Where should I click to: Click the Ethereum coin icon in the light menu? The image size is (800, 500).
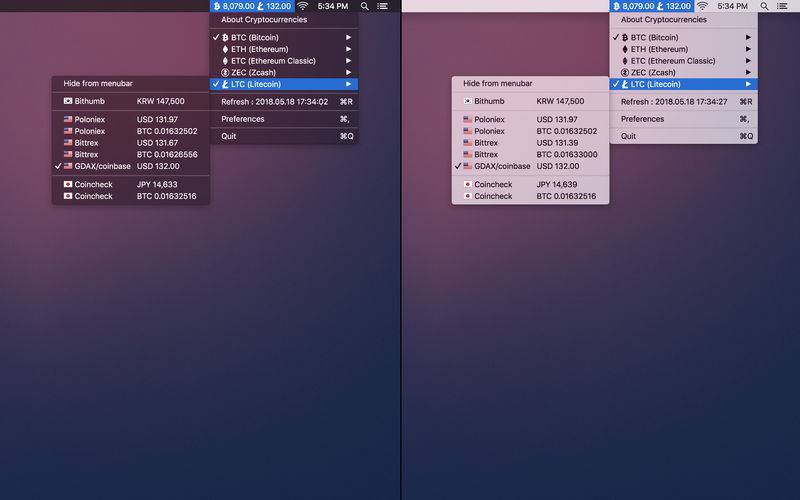[x=625, y=49]
